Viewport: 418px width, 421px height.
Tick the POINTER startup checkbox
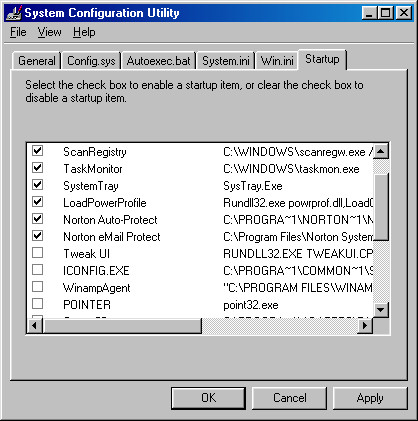click(x=38, y=304)
